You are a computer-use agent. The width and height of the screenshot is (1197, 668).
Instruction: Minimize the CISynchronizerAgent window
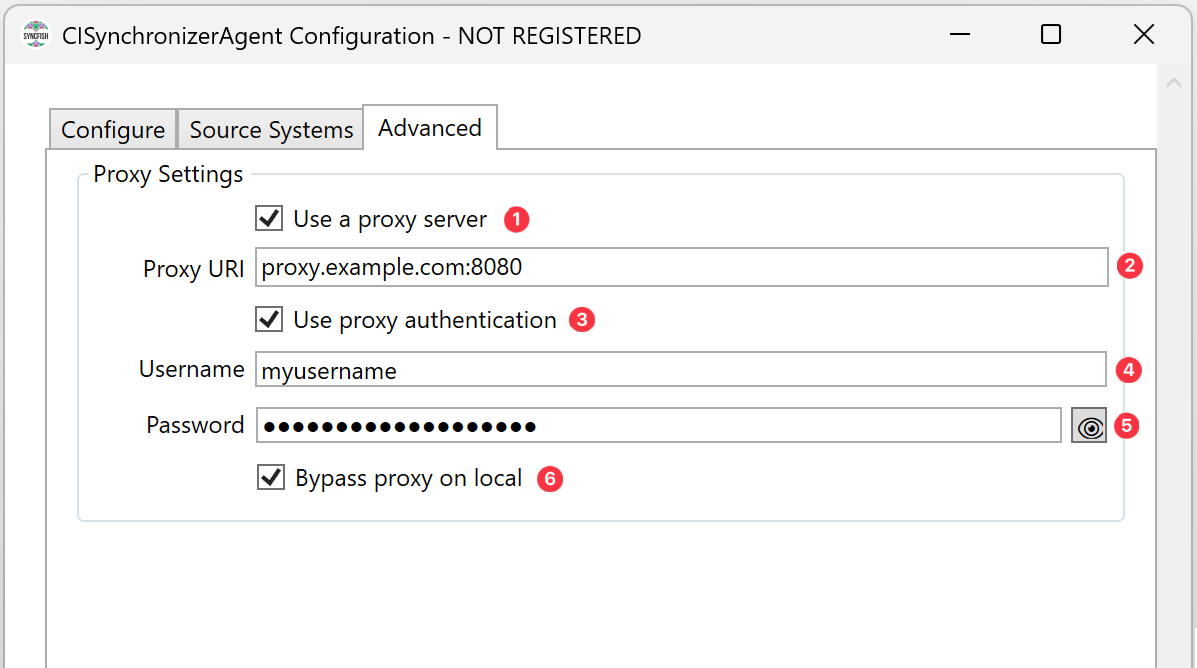pyautogui.click(x=958, y=35)
